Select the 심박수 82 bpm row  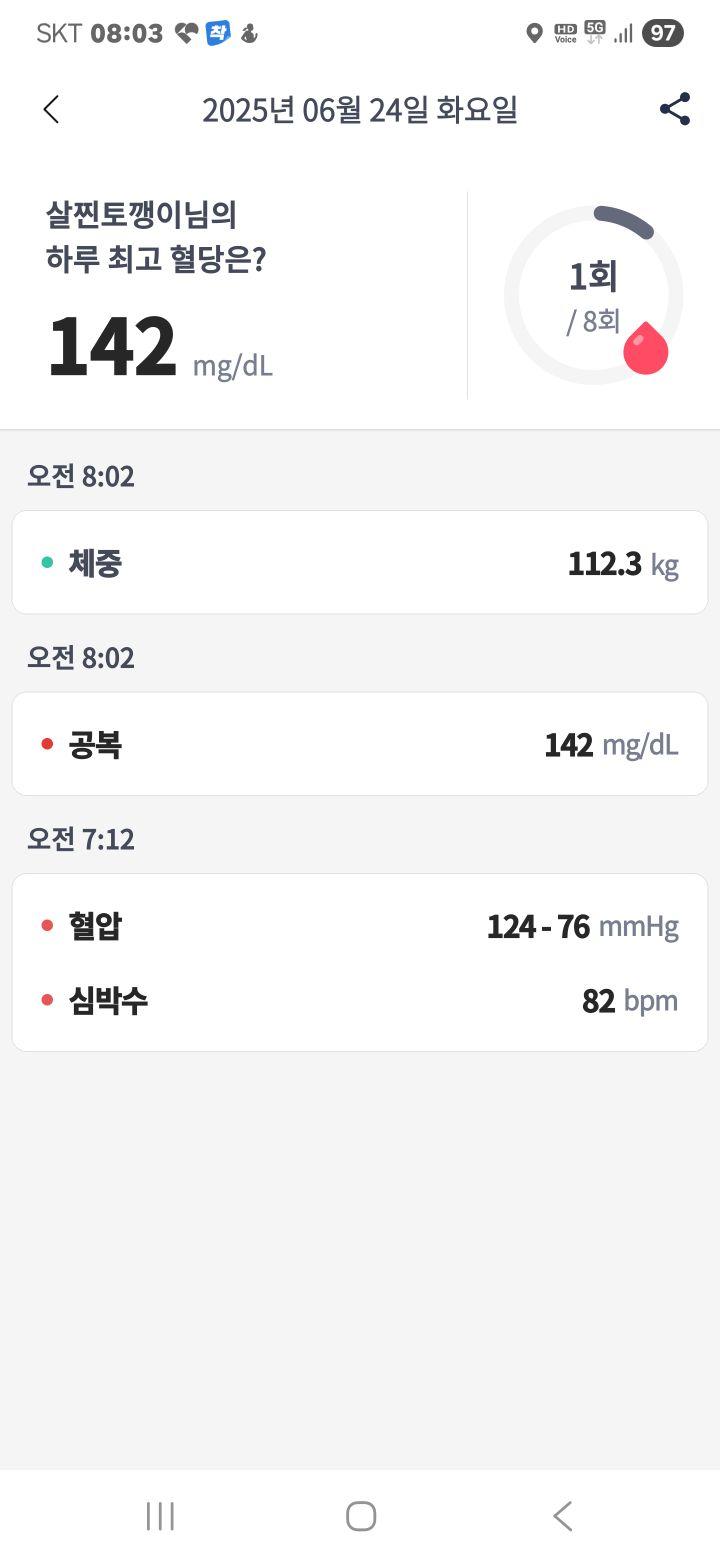point(360,1000)
